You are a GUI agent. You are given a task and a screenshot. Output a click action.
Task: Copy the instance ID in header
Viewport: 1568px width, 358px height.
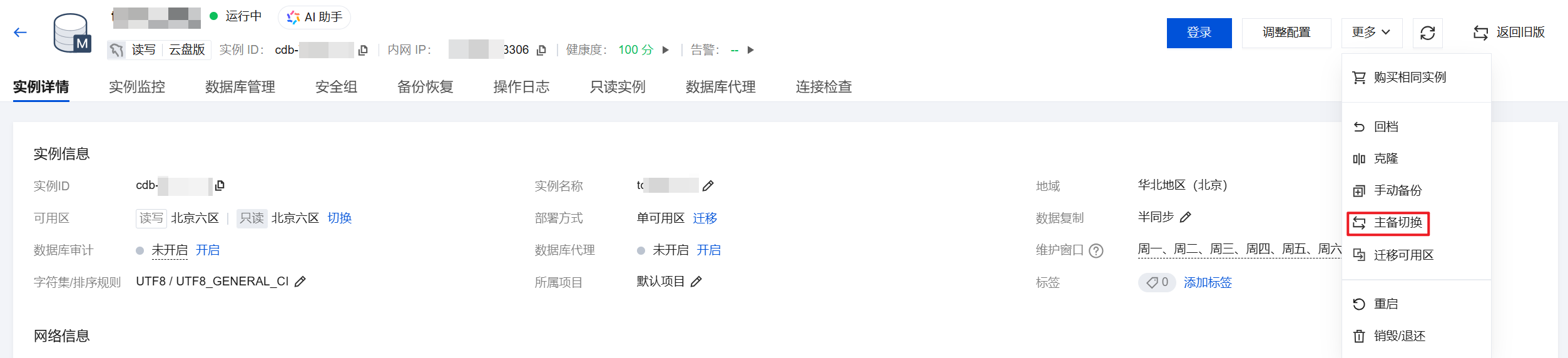click(x=363, y=50)
